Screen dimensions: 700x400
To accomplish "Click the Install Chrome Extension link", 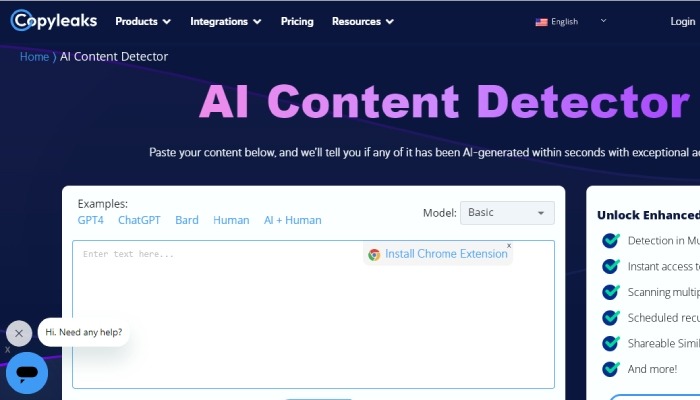I will tap(446, 254).
